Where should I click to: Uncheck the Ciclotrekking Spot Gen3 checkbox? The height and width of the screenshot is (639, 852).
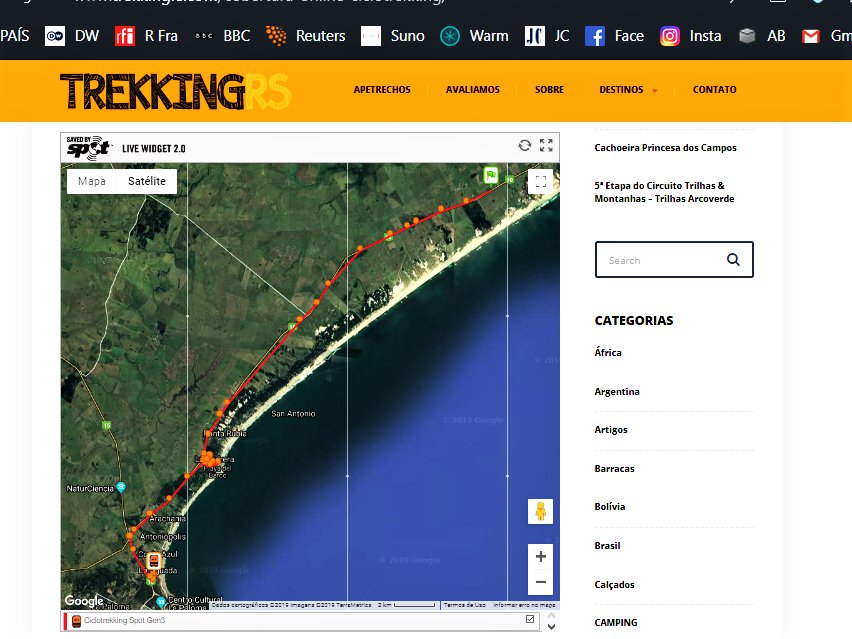point(530,620)
